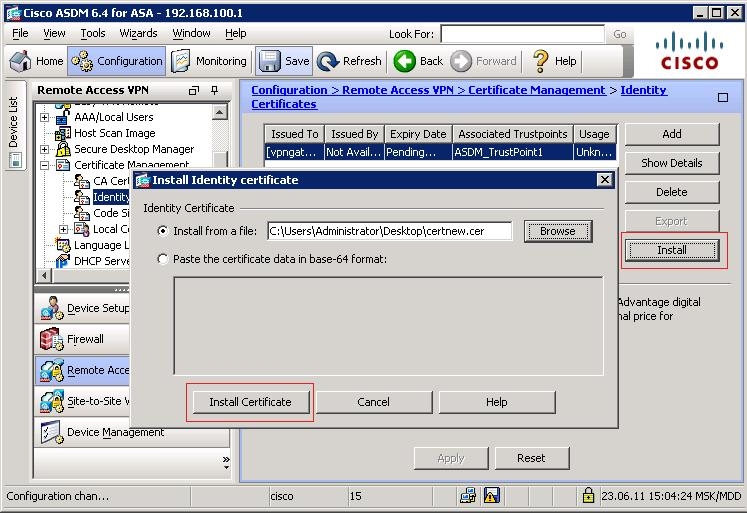Click the Install Certificate button
747x513 pixels.
pos(250,402)
